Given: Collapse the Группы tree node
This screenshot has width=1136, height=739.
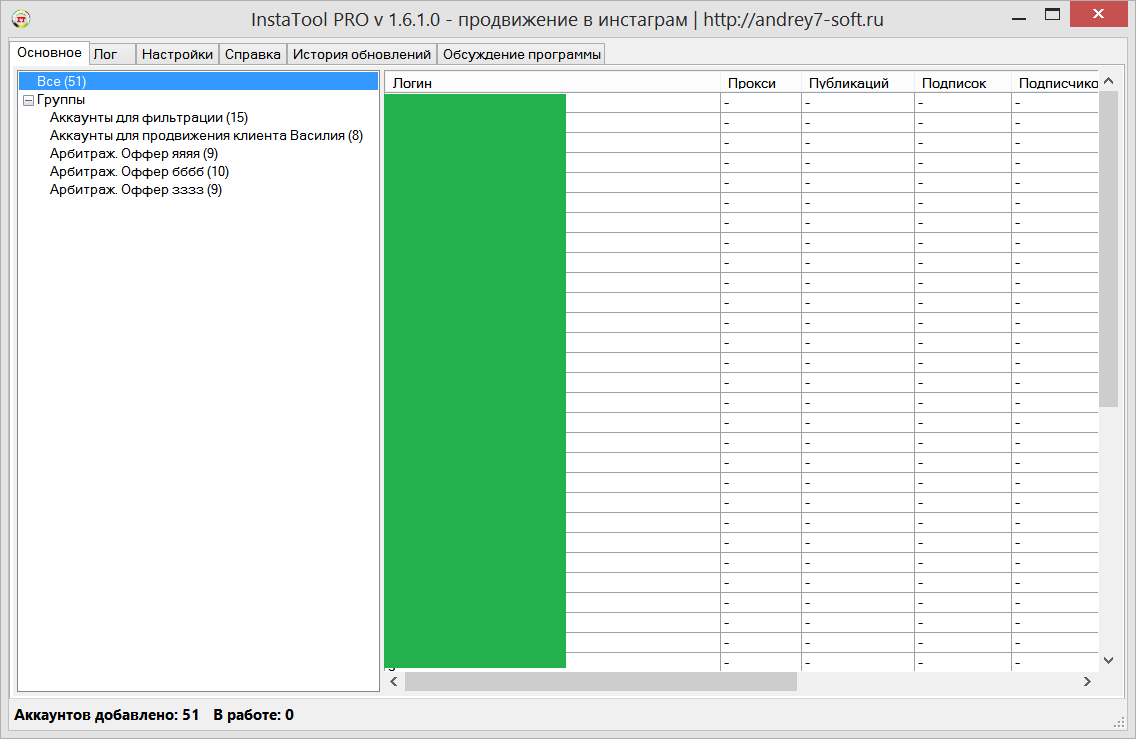Looking at the screenshot, I should click(28, 100).
